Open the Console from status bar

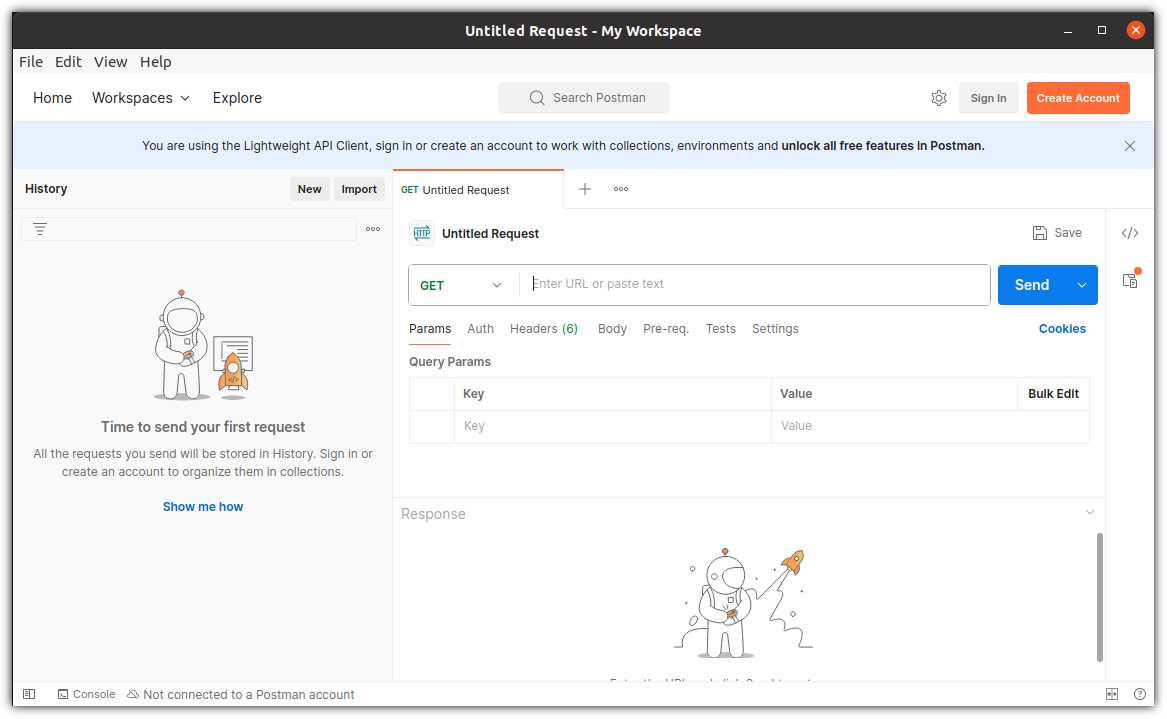click(86, 694)
